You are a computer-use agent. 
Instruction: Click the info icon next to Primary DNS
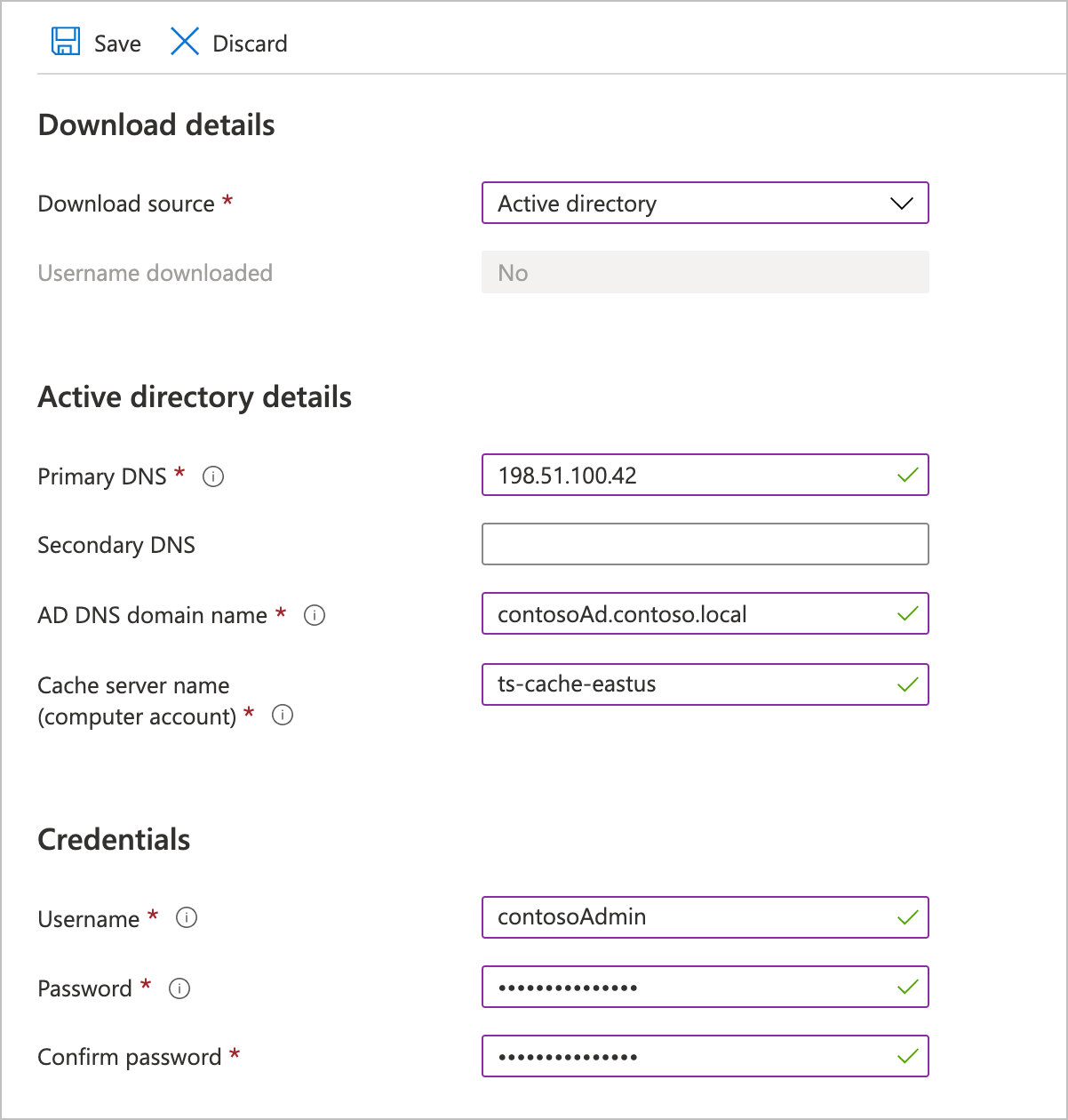click(212, 476)
